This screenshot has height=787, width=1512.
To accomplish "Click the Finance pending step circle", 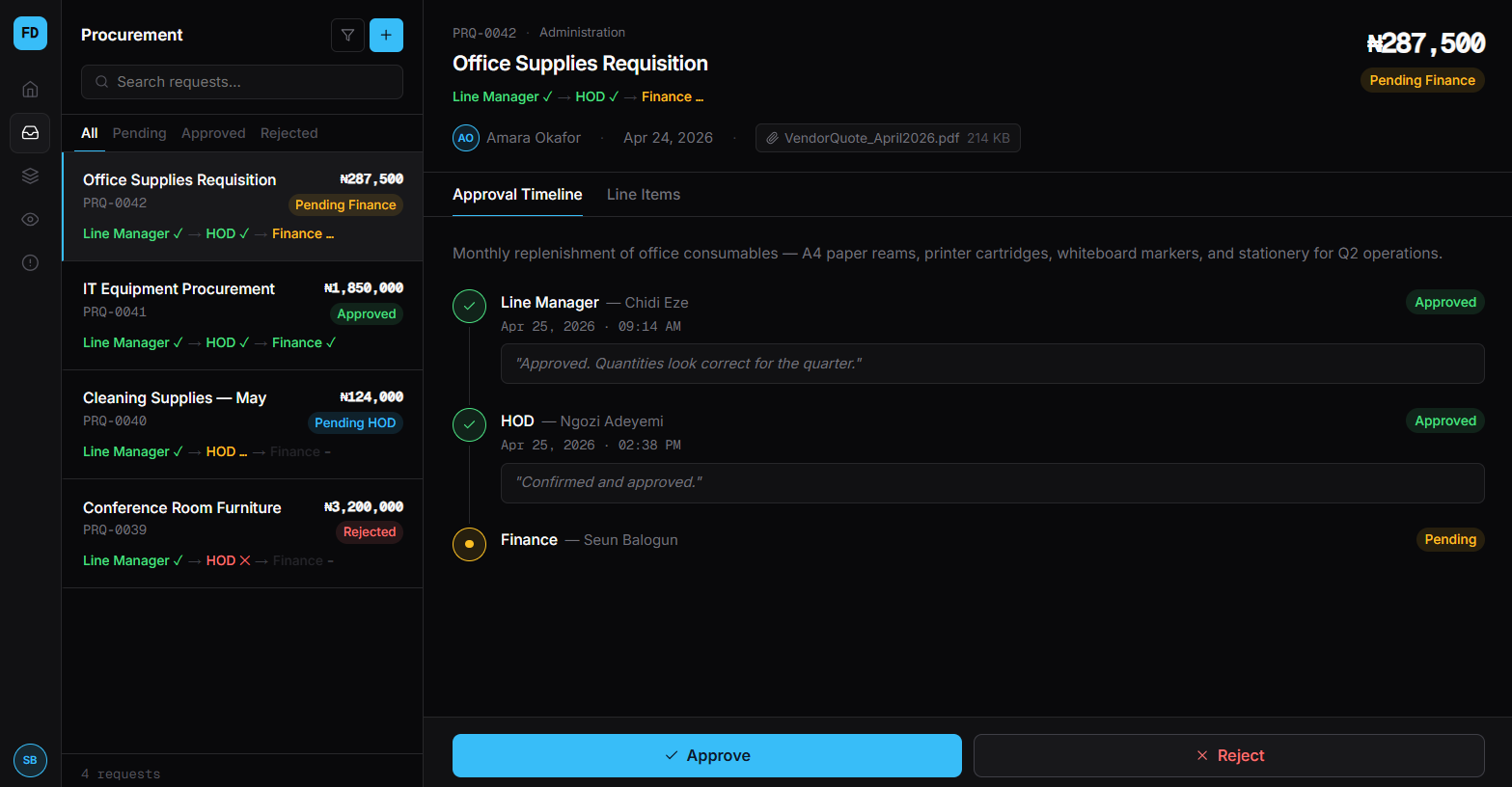I will click(469, 544).
